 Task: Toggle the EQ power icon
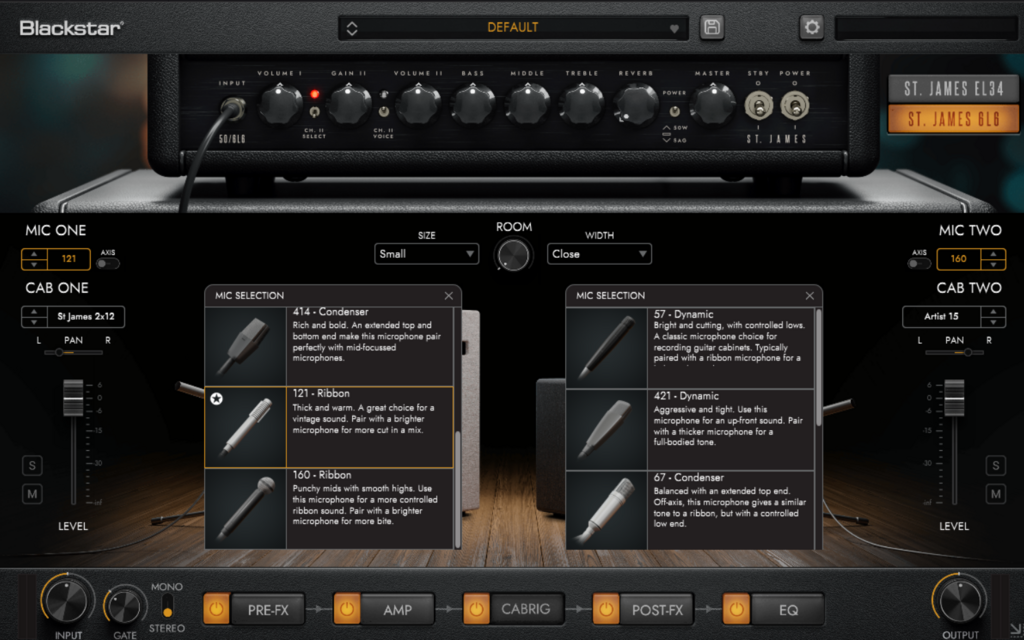click(x=736, y=608)
